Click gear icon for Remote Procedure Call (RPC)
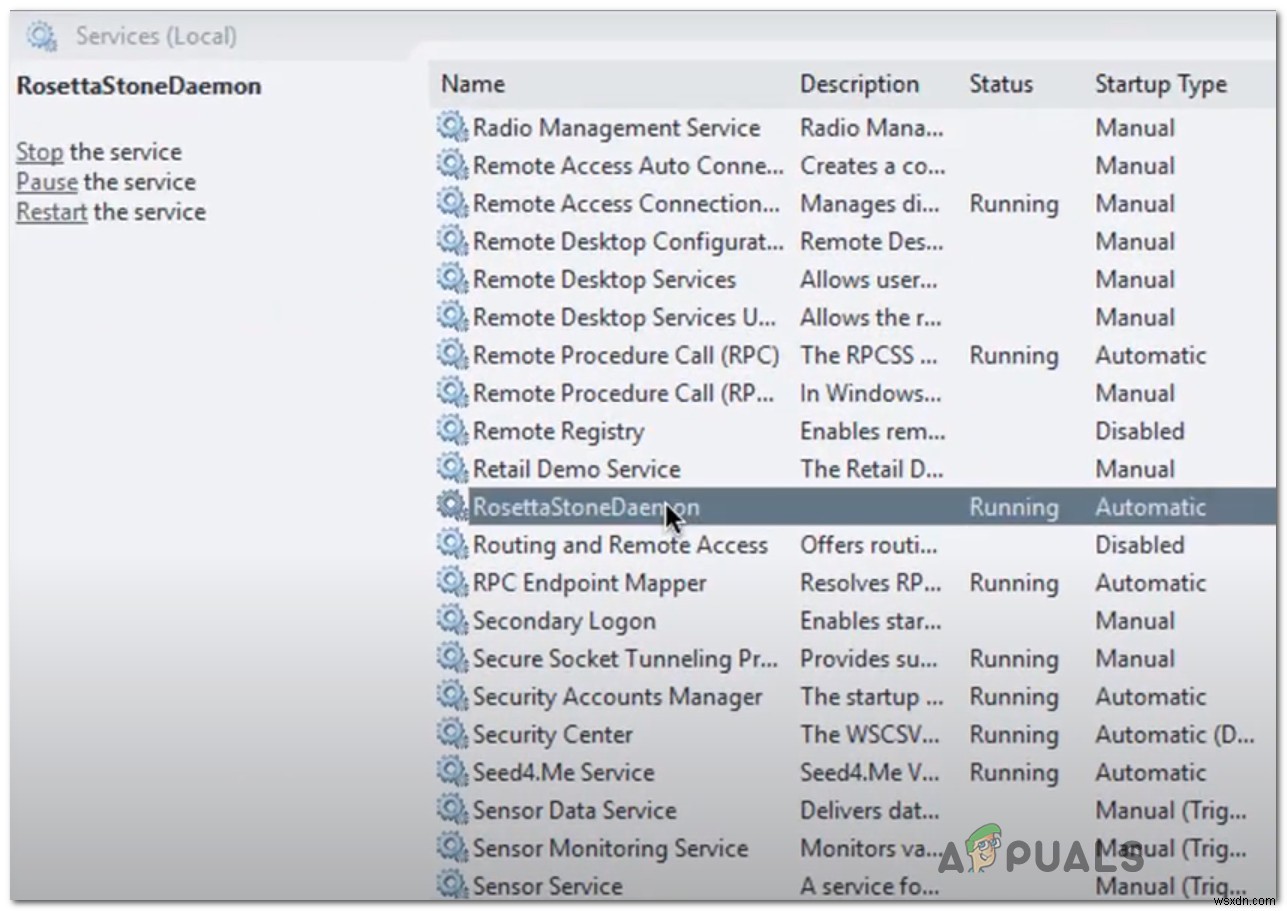Image resolution: width=1287 pixels, height=911 pixels. point(452,356)
